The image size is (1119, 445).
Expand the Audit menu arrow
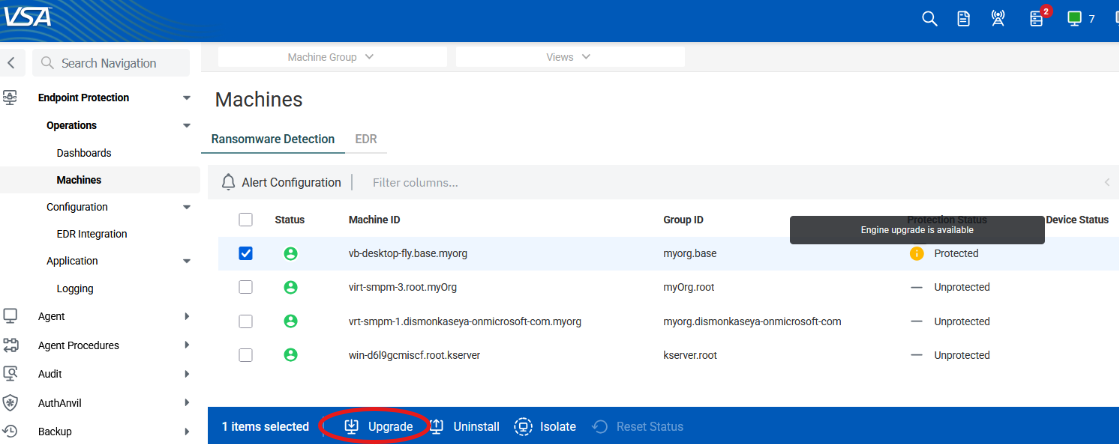187,374
